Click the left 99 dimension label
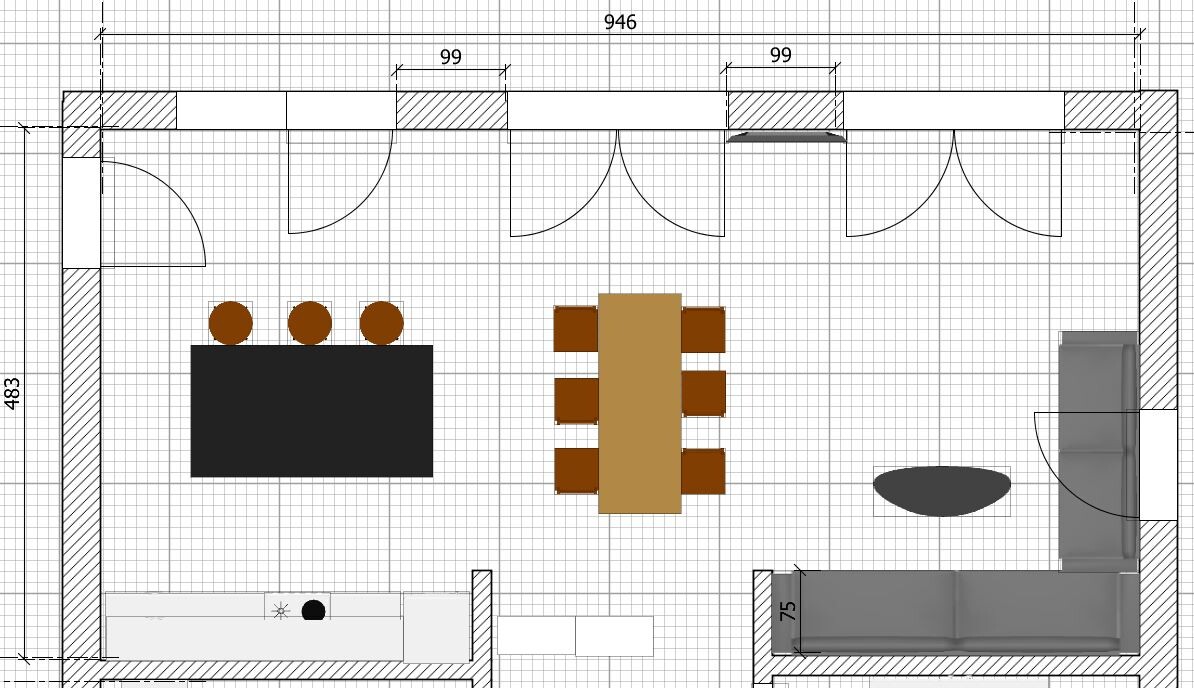Viewport: 1194px width, 688px height. [451, 57]
